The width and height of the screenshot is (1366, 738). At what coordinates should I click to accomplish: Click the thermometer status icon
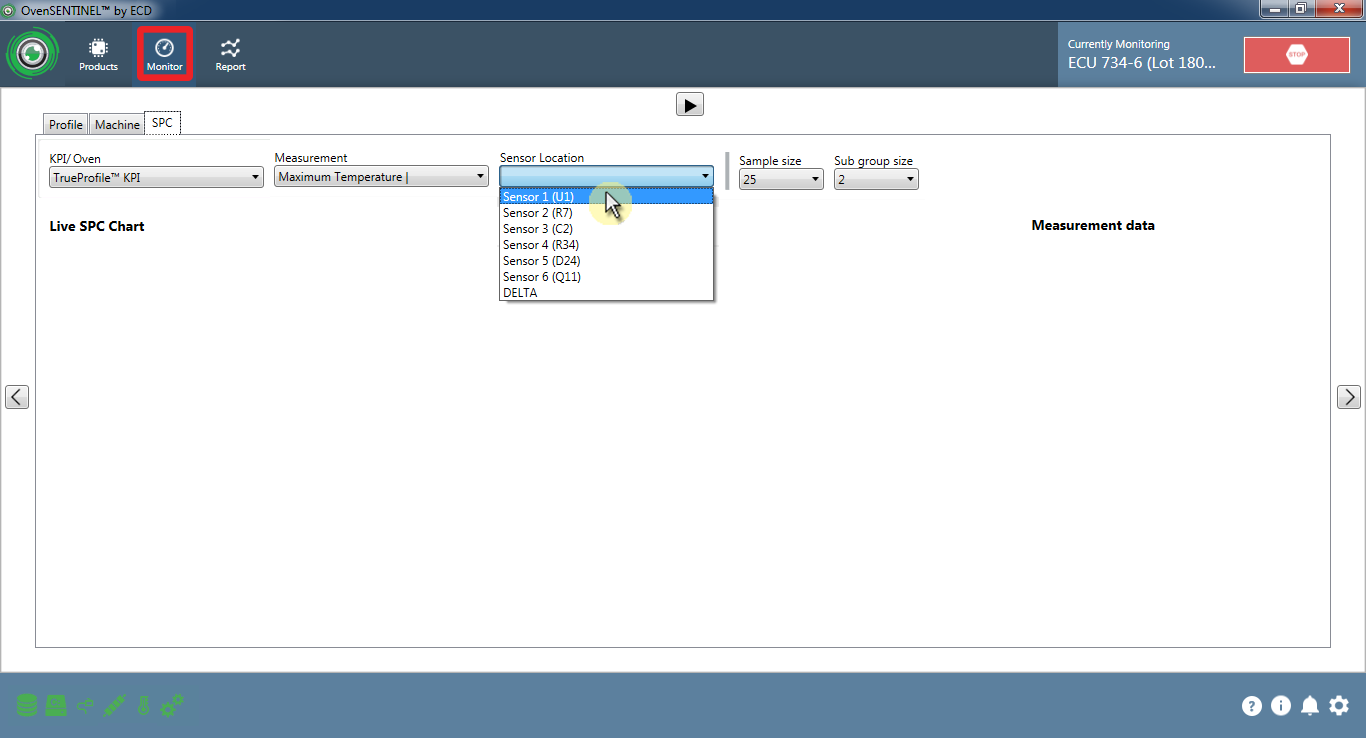pyautogui.click(x=143, y=706)
